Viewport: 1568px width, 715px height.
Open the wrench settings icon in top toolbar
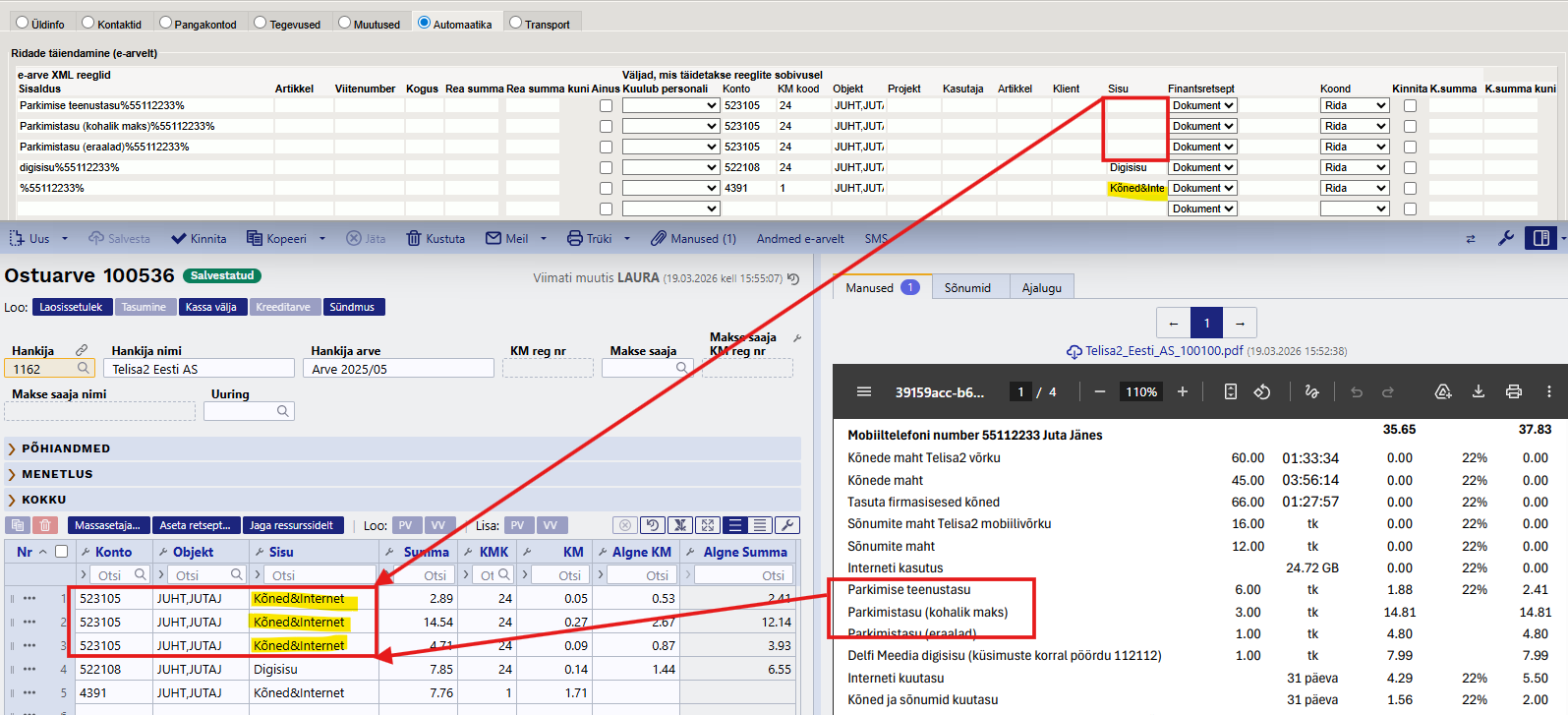pos(1505,239)
